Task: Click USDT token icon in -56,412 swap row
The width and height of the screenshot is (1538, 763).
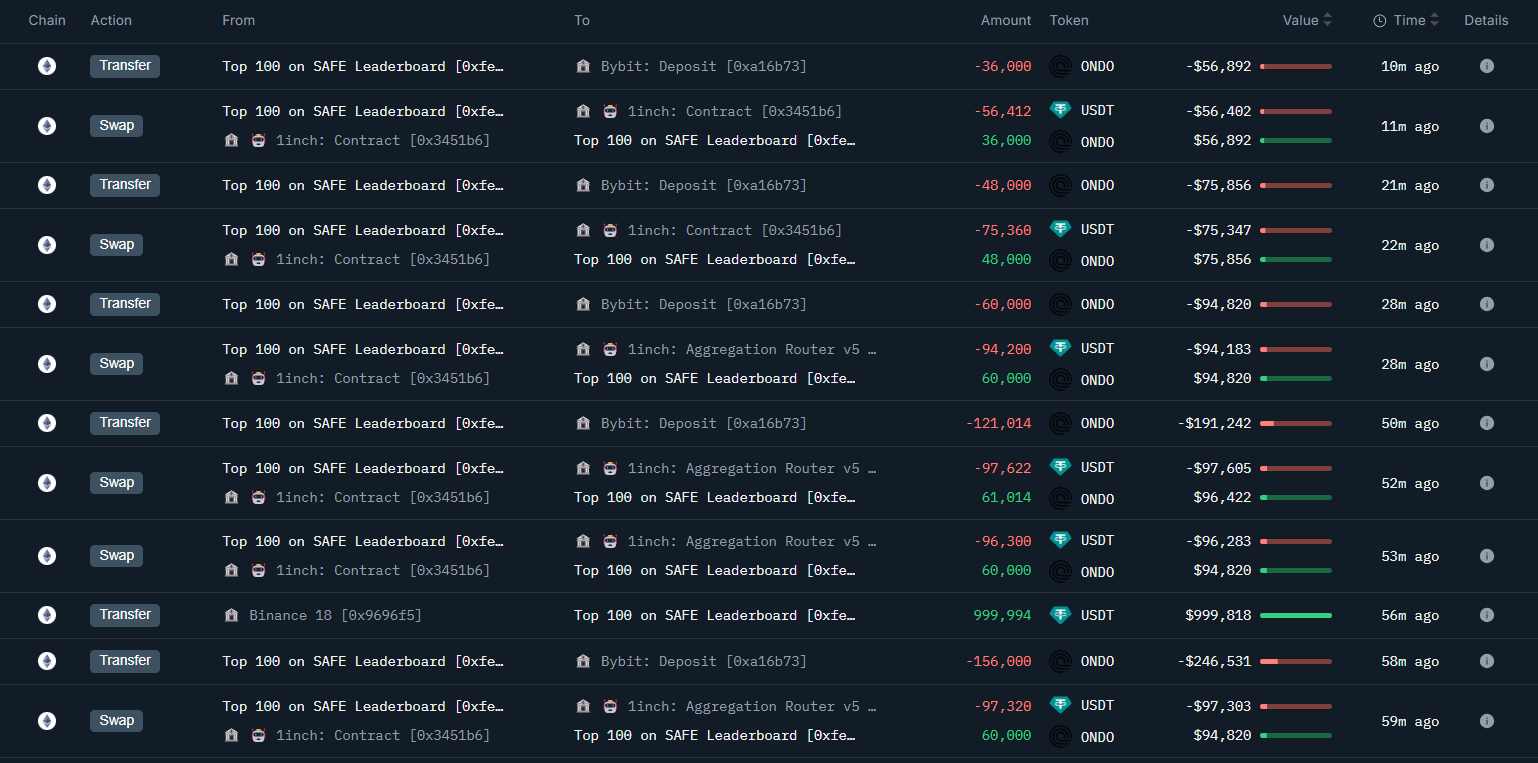Action: click(x=1060, y=111)
